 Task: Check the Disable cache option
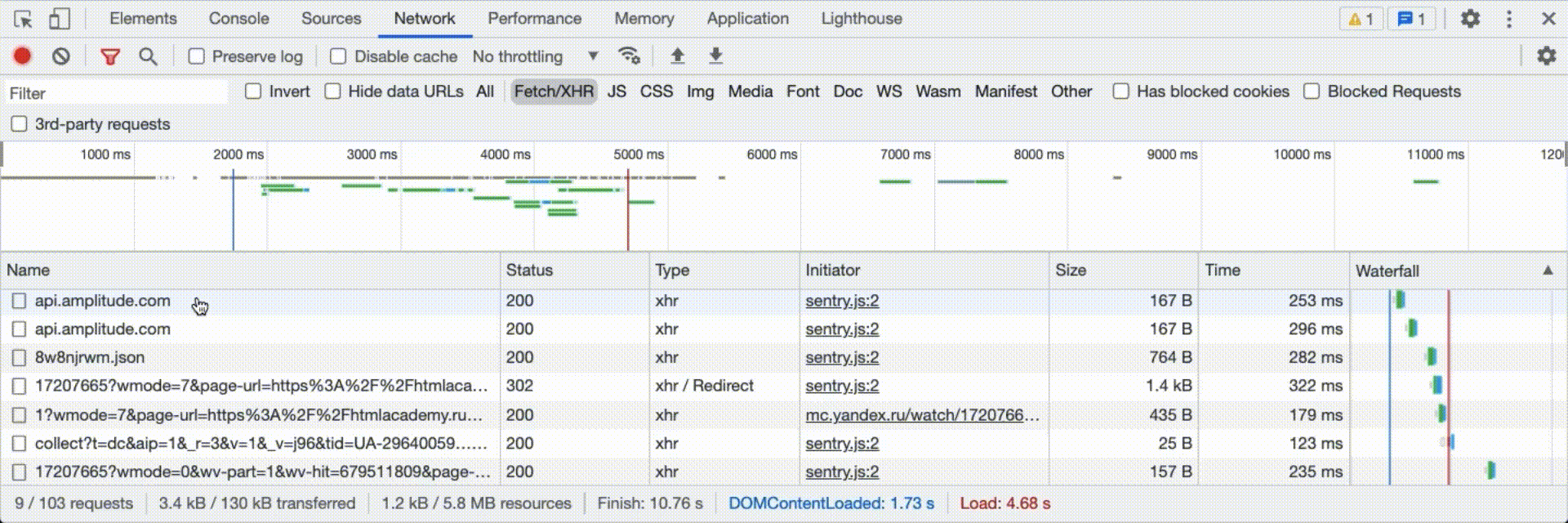coord(338,56)
